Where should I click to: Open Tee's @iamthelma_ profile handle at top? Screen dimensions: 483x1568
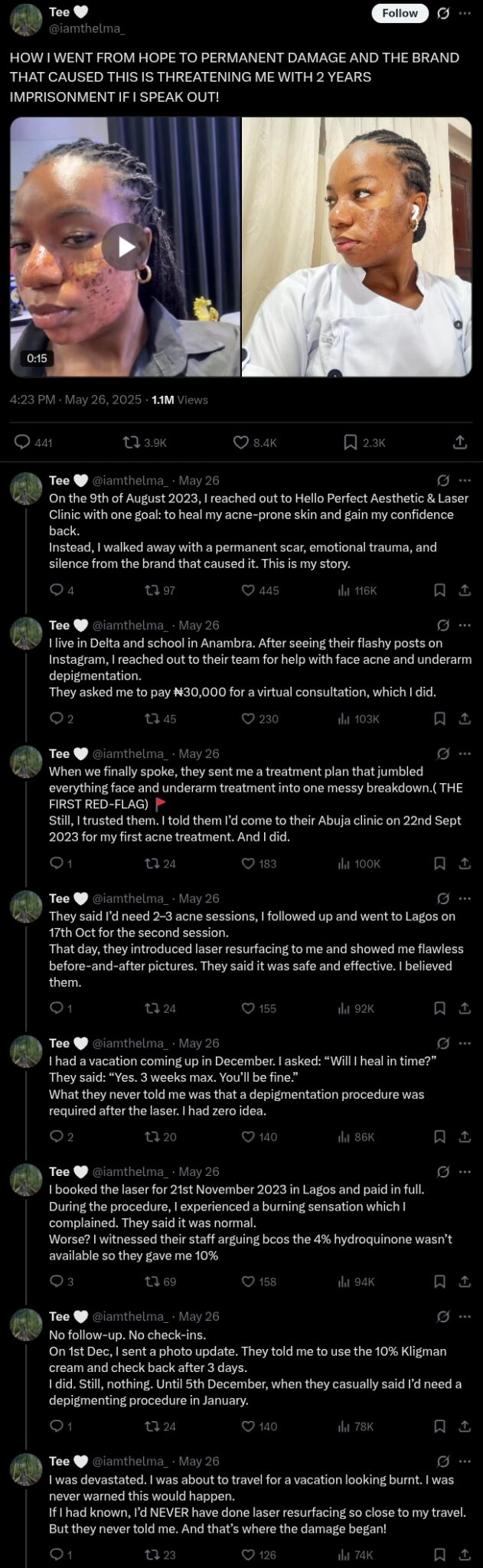click(86, 28)
